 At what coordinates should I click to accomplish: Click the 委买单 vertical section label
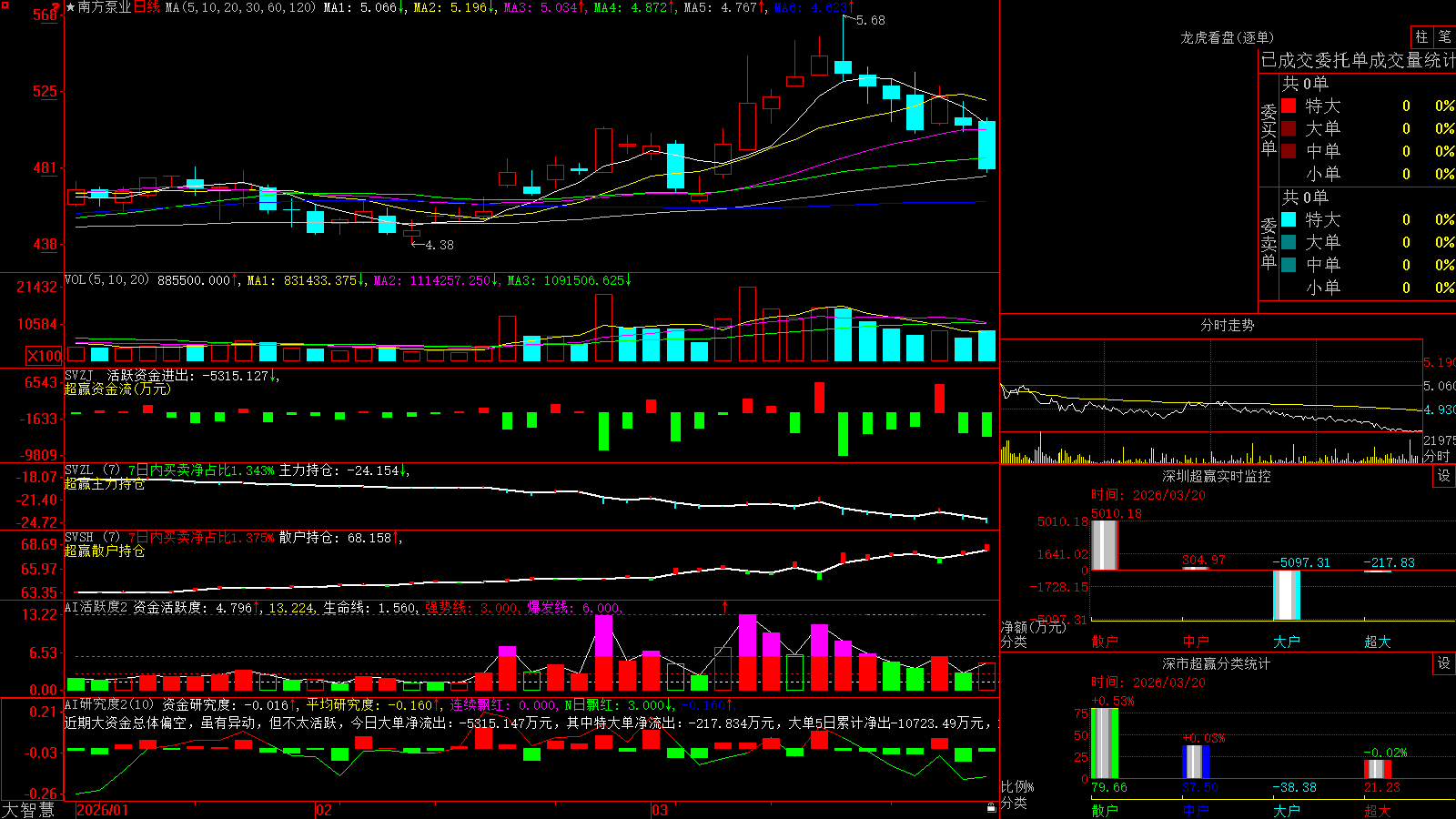(1269, 129)
